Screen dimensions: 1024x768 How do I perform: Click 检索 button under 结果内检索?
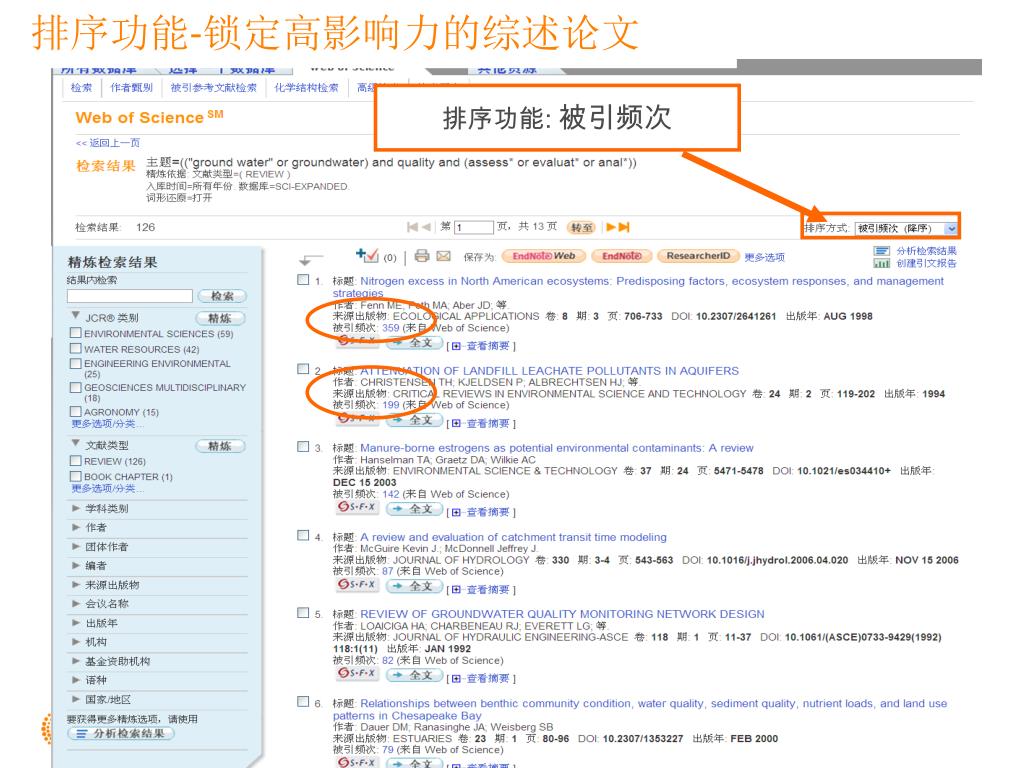pyautogui.click(x=222, y=296)
